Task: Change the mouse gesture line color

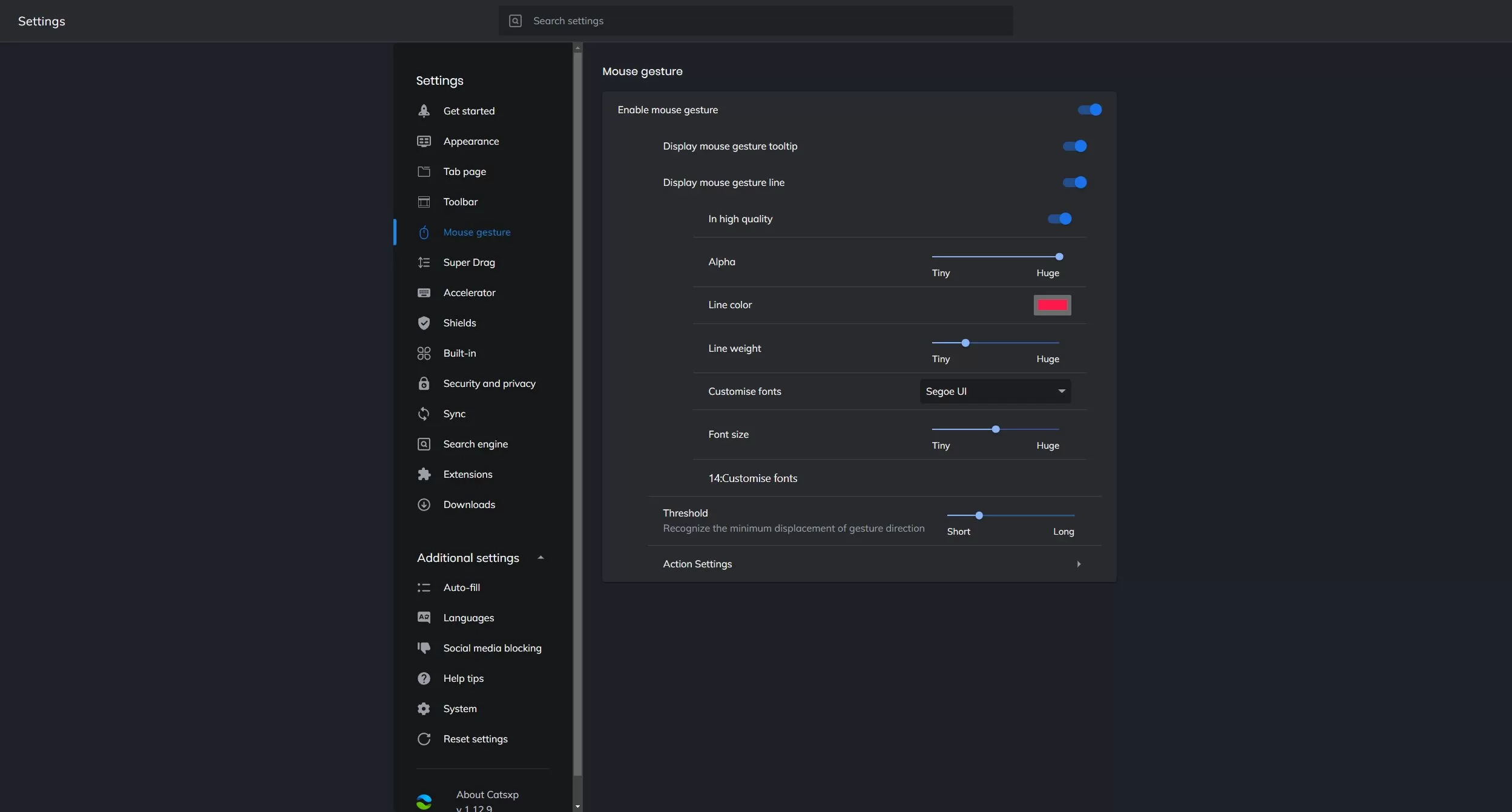Action: (1052, 305)
